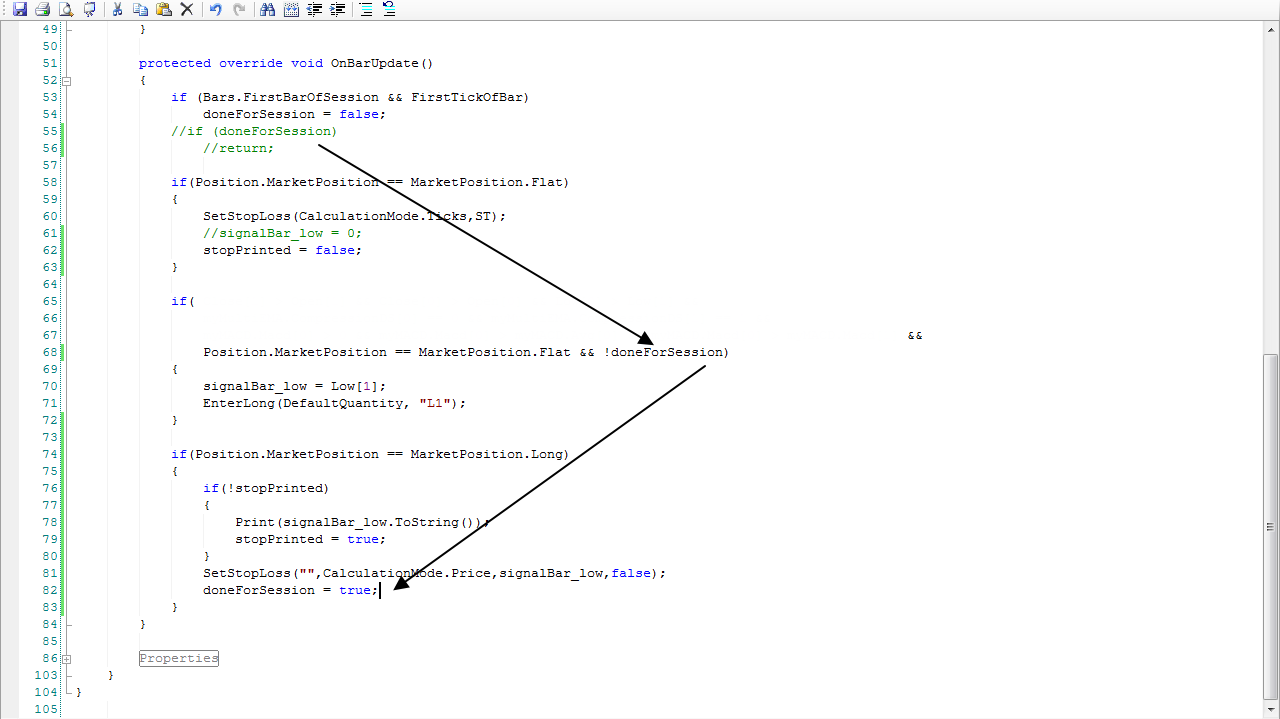Screen dimensions: 1280x719
Task: Click the Save icon in toolbar
Action: coord(20,10)
